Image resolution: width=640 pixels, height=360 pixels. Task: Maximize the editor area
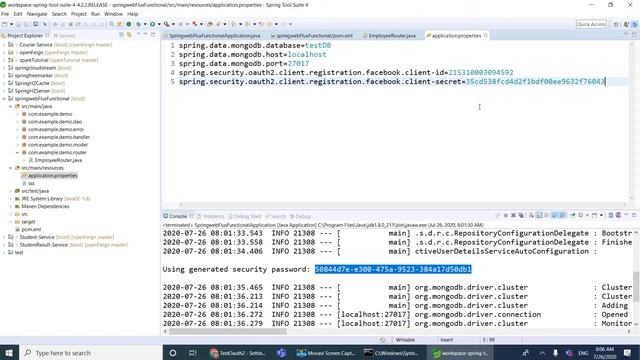[634, 35]
